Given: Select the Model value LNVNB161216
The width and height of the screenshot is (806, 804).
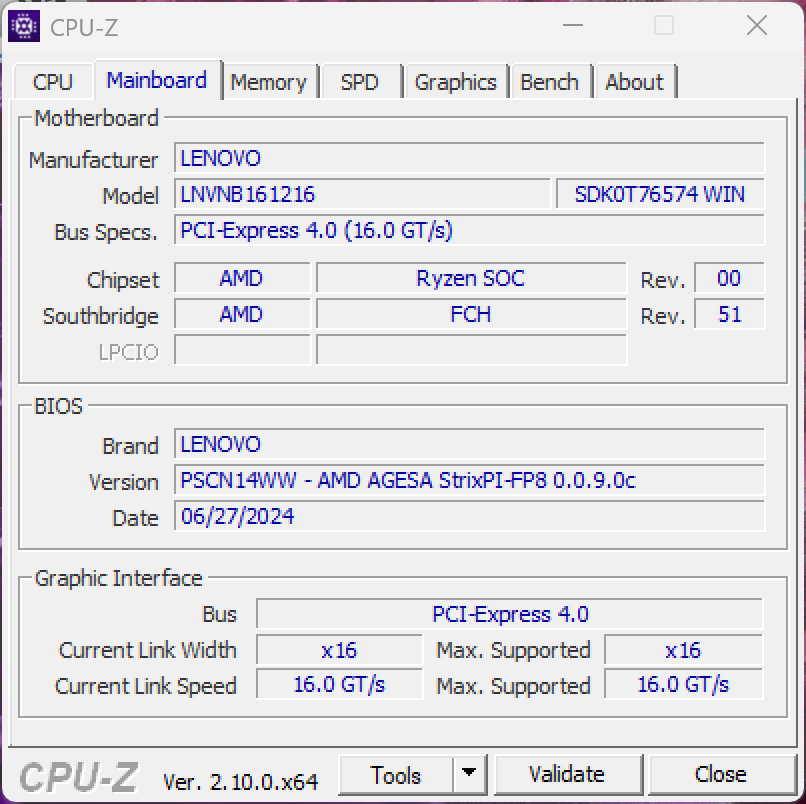Looking at the screenshot, I should click(x=362, y=194).
